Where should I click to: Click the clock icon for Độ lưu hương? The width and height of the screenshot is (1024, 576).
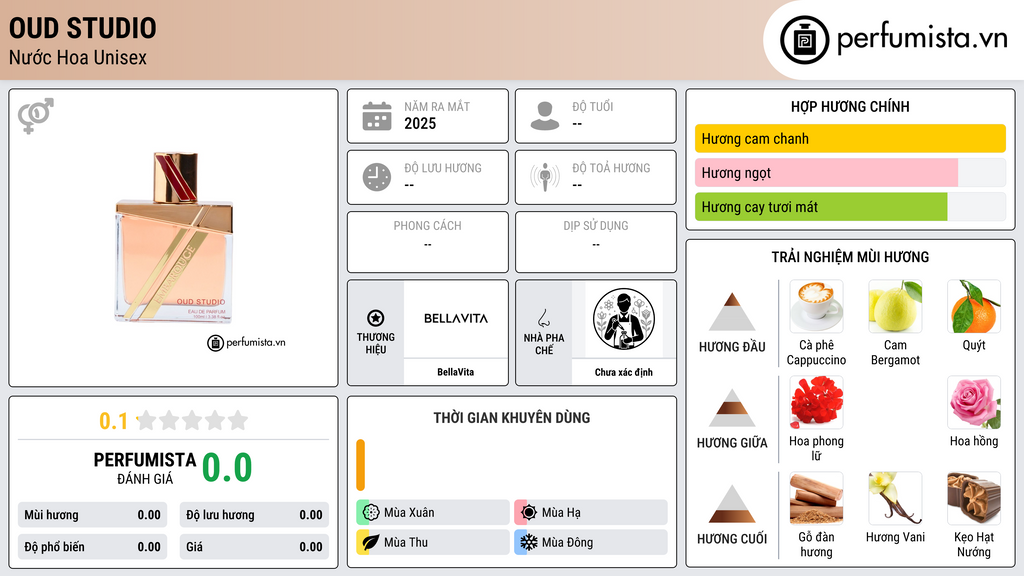[377, 177]
